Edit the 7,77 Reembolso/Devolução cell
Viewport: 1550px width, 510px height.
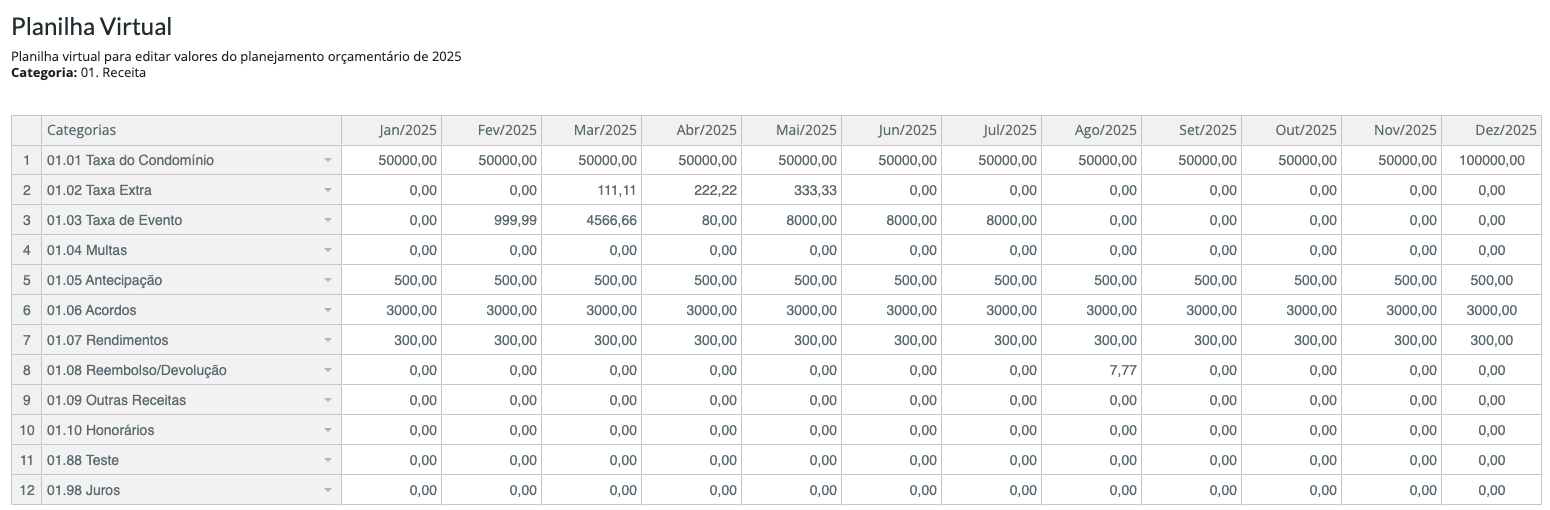tap(1092, 370)
